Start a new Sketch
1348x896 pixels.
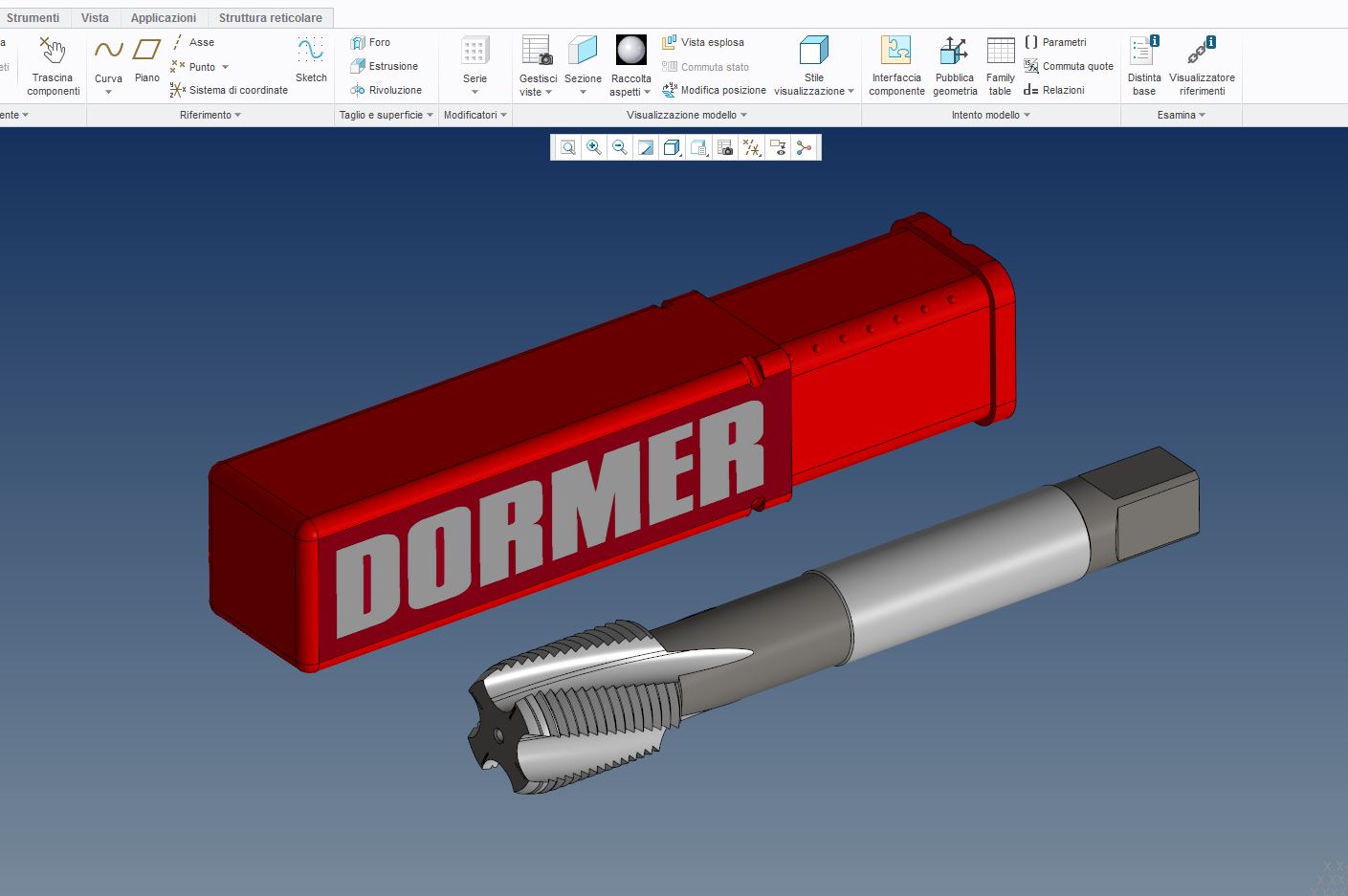(x=311, y=59)
